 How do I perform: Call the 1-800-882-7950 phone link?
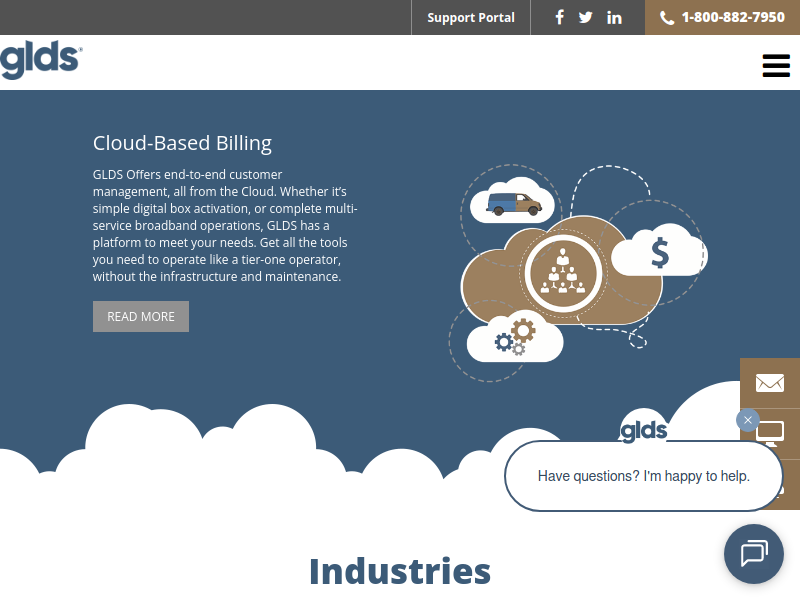click(x=733, y=17)
